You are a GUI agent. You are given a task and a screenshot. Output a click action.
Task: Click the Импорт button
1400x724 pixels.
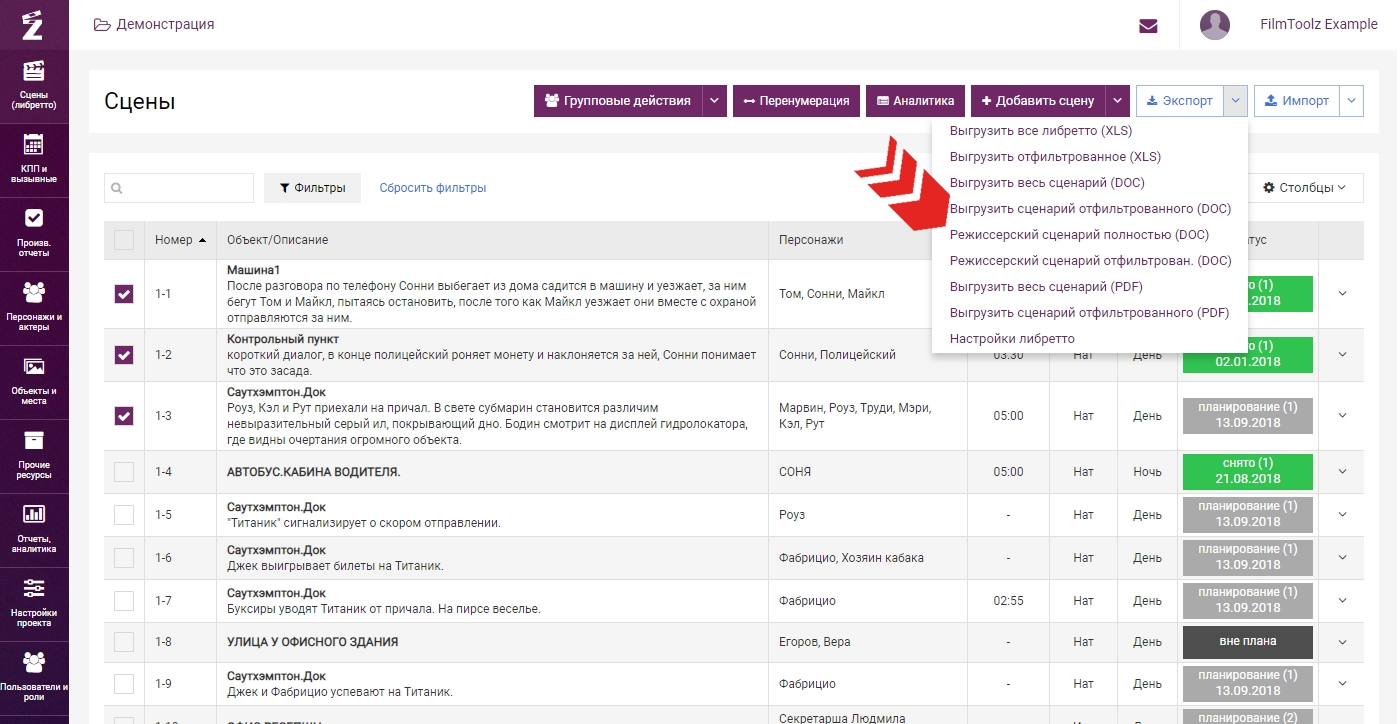(x=1298, y=101)
